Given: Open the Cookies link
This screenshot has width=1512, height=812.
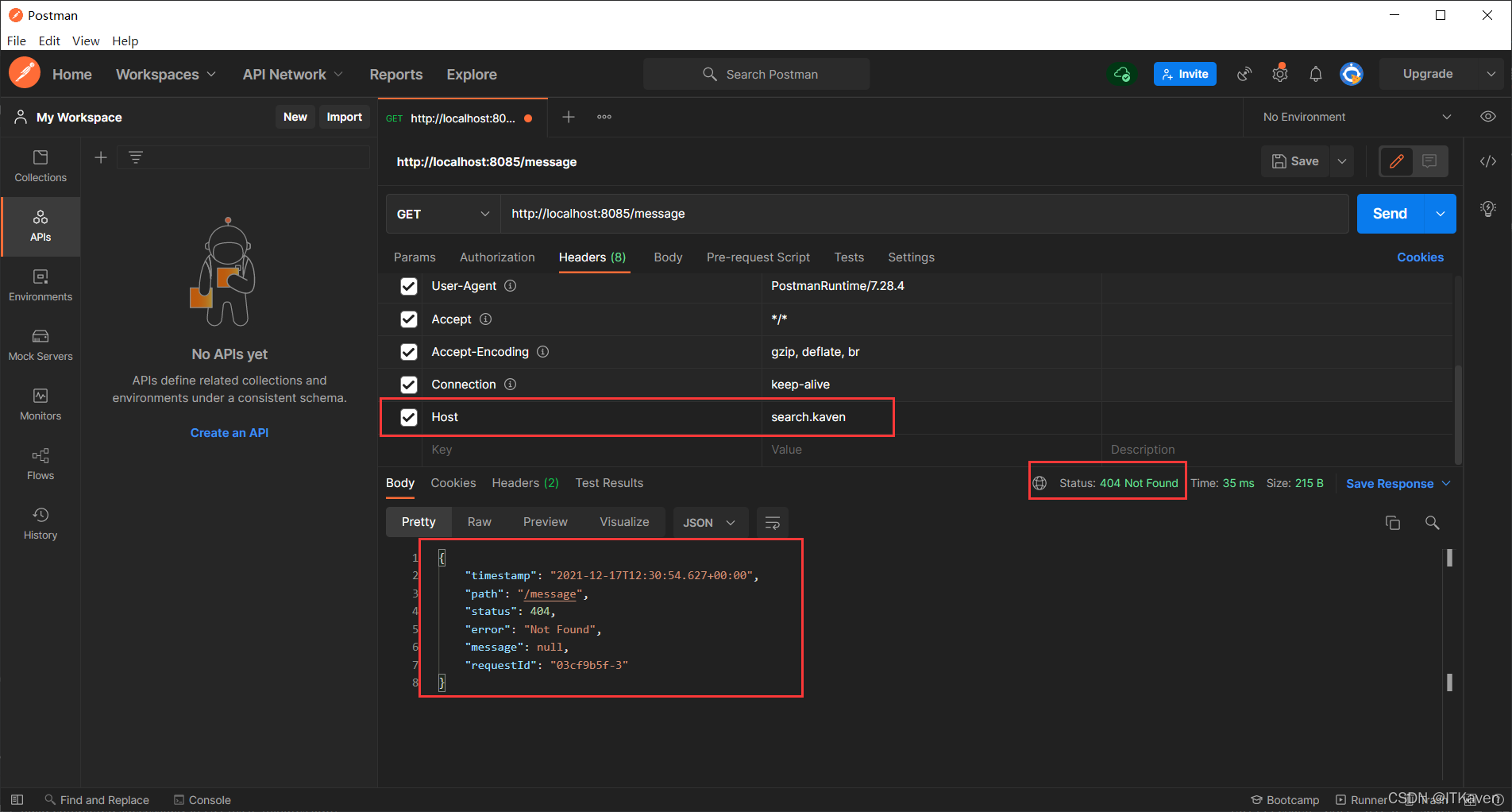Looking at the screenshot, I should (1420, 257).
